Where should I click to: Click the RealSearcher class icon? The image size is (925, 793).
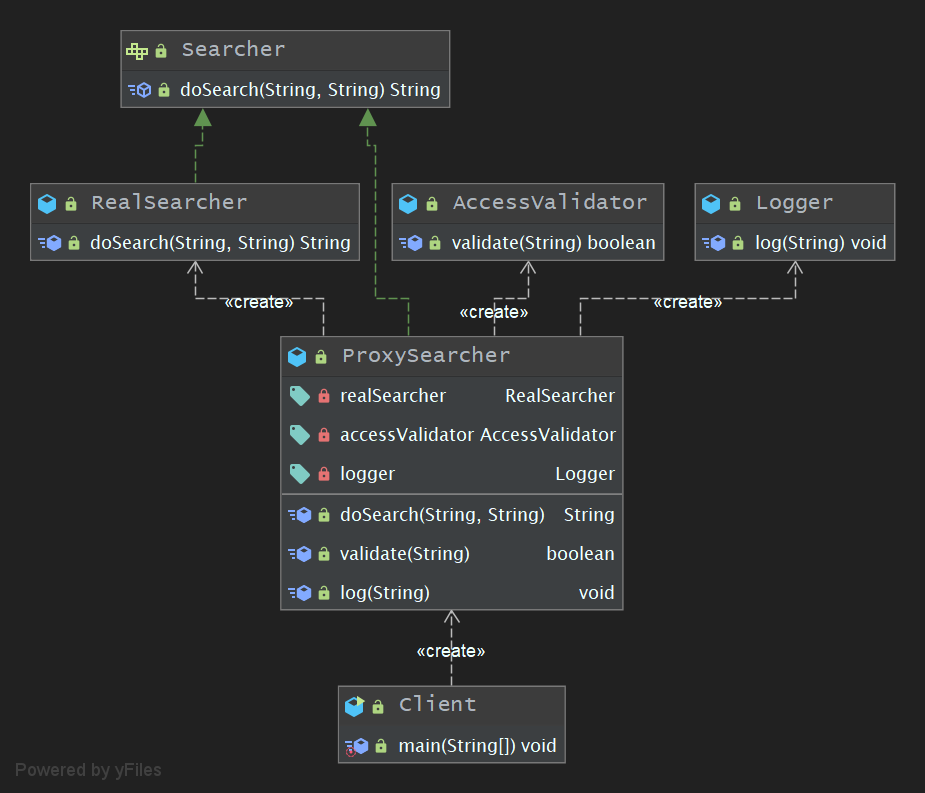tap(46, 203)
